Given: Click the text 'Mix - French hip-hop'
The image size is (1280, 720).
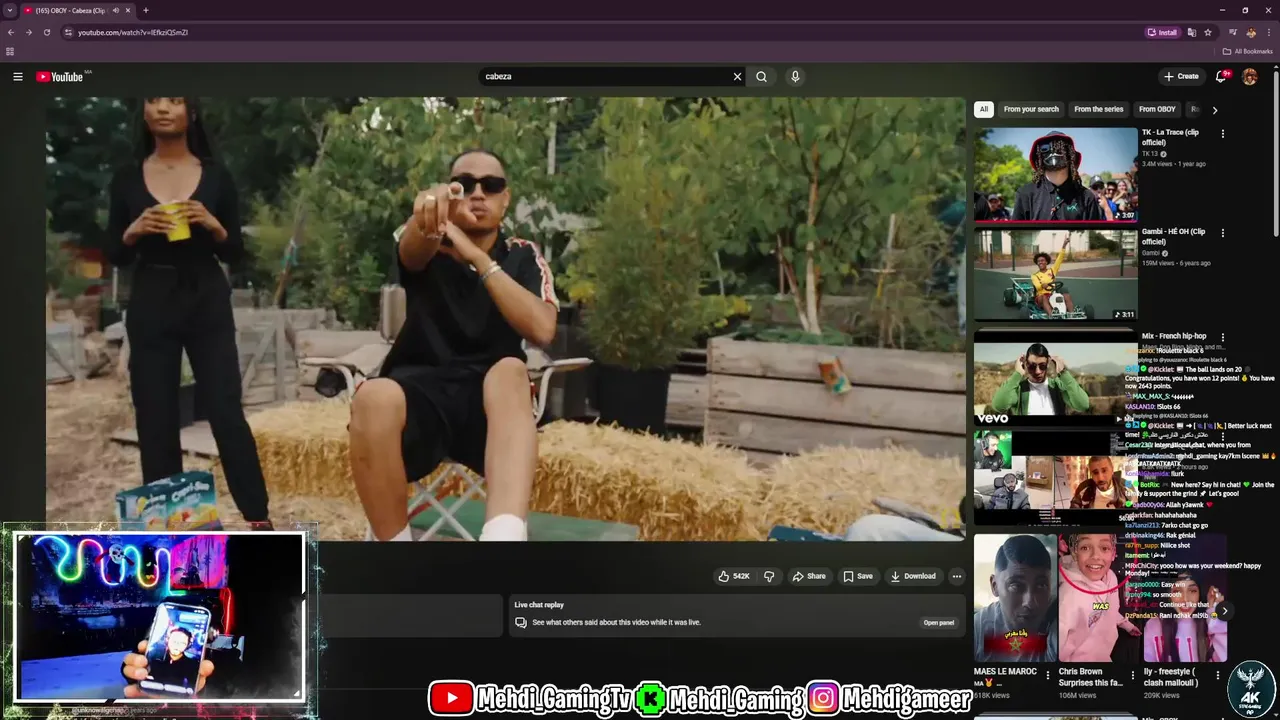Looking at the screenshot, I should coord(1174,336).
